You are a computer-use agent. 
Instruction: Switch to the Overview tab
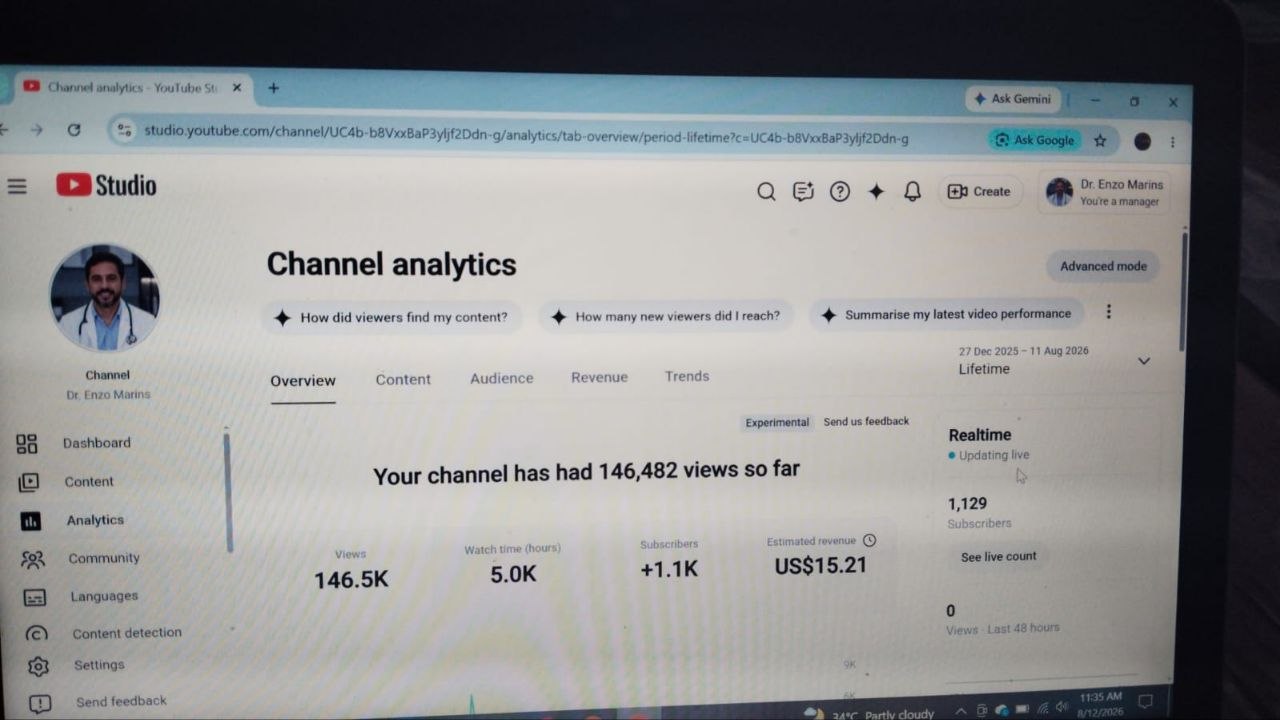tap(303, 381)
